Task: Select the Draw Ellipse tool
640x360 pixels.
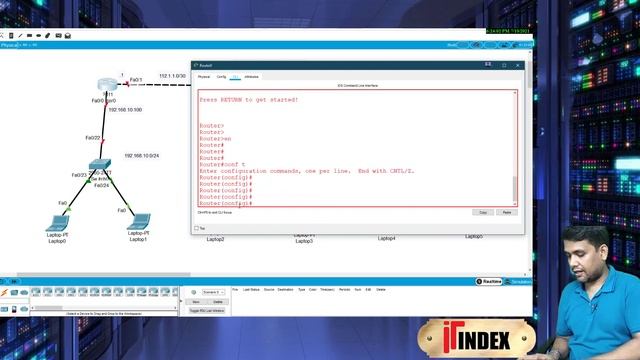Action: pyautogui.click(x=38, y=36)
